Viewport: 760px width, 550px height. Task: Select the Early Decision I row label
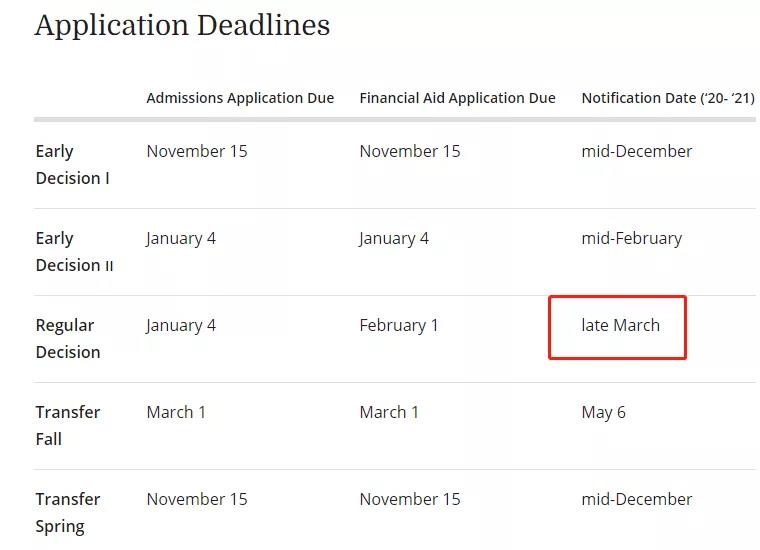pos(73,165)
